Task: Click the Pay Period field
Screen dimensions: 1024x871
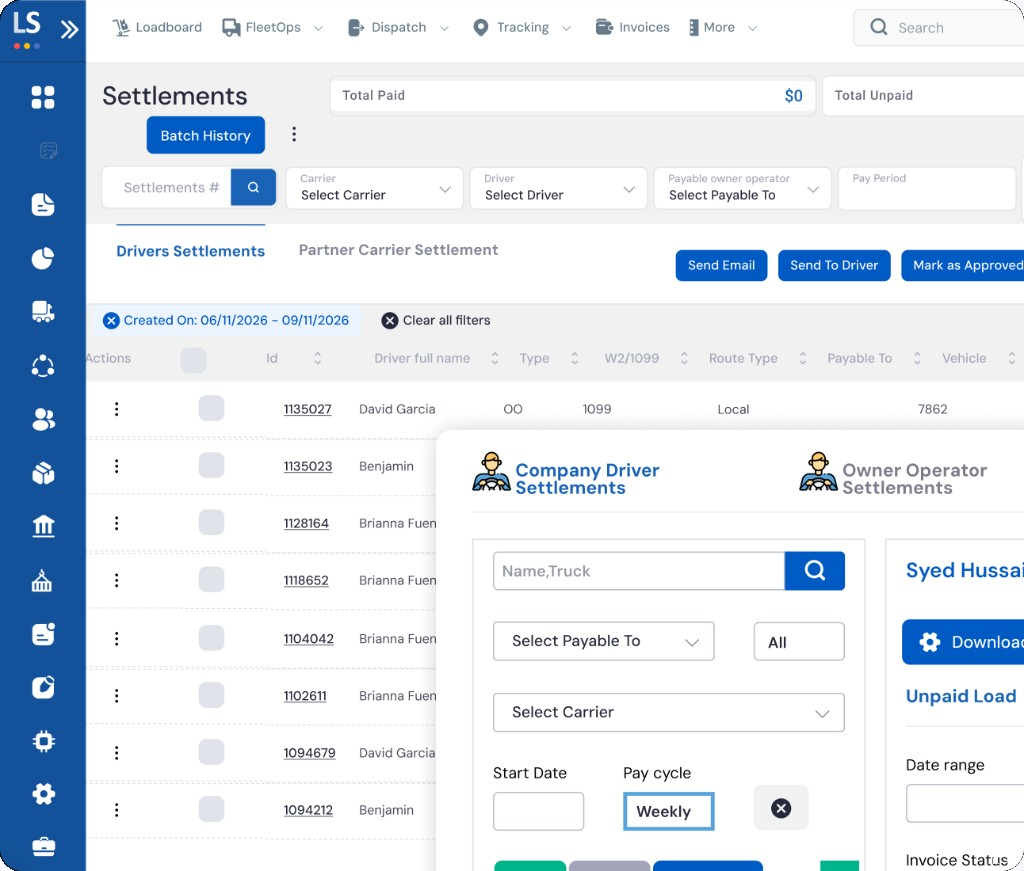Action: [927, 188]
